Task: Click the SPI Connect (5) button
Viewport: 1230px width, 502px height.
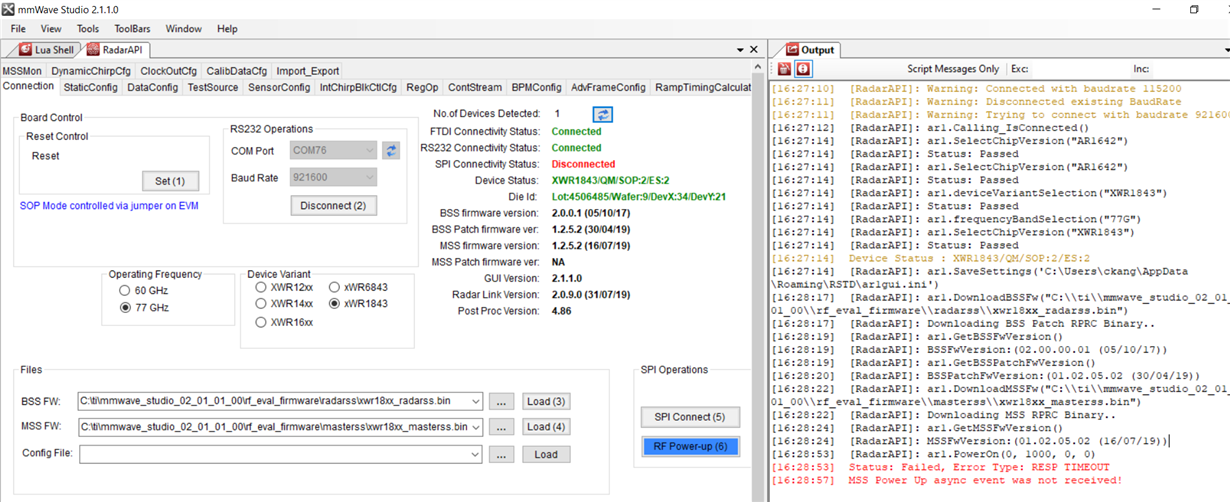Action: click(690, 416)
